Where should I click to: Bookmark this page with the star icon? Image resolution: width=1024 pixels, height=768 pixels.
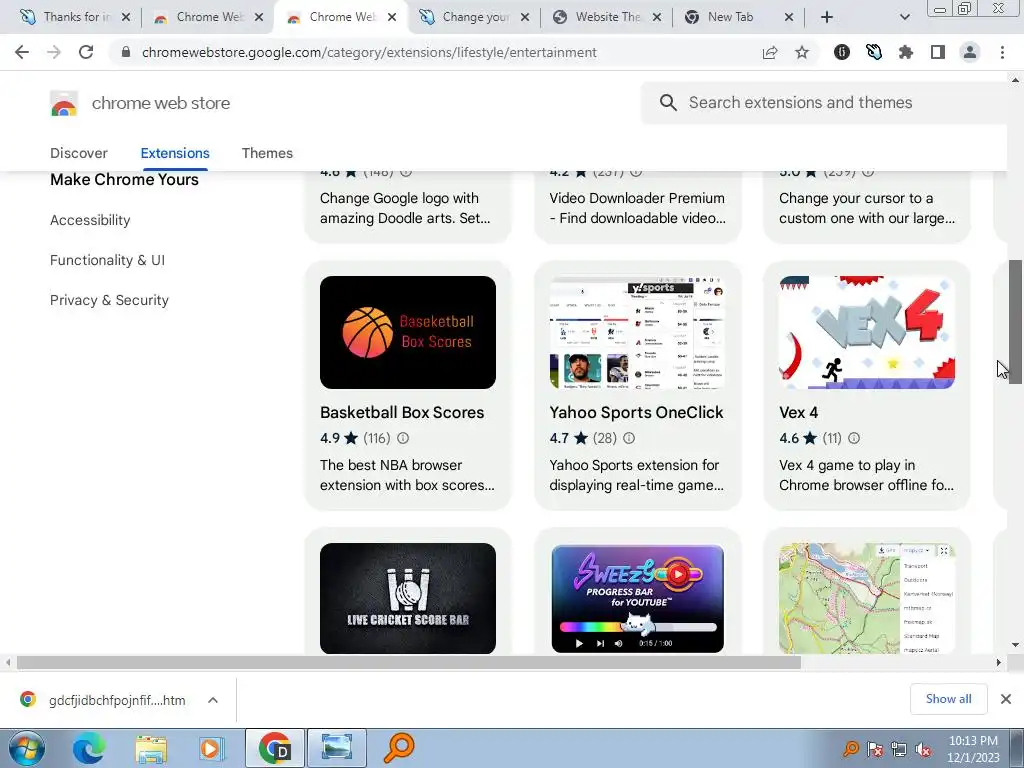(x=802, y=52)
